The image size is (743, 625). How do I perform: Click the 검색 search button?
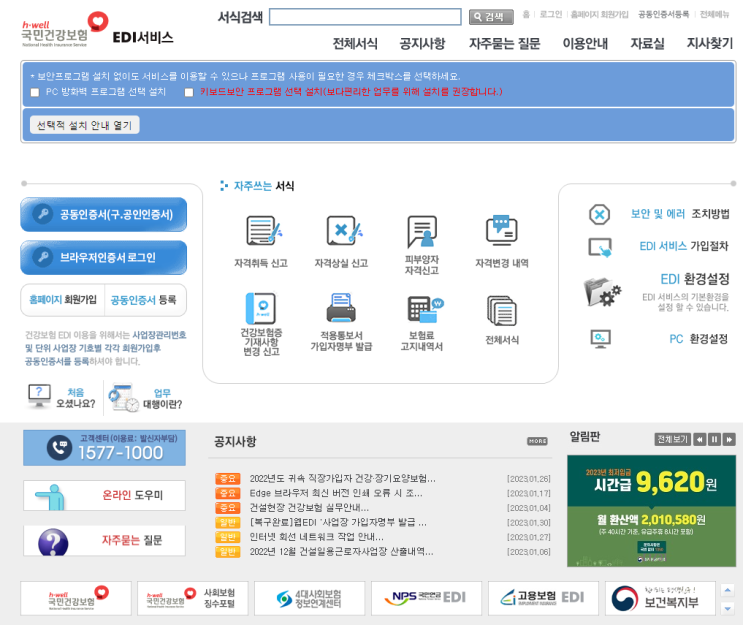coord(491,17)
